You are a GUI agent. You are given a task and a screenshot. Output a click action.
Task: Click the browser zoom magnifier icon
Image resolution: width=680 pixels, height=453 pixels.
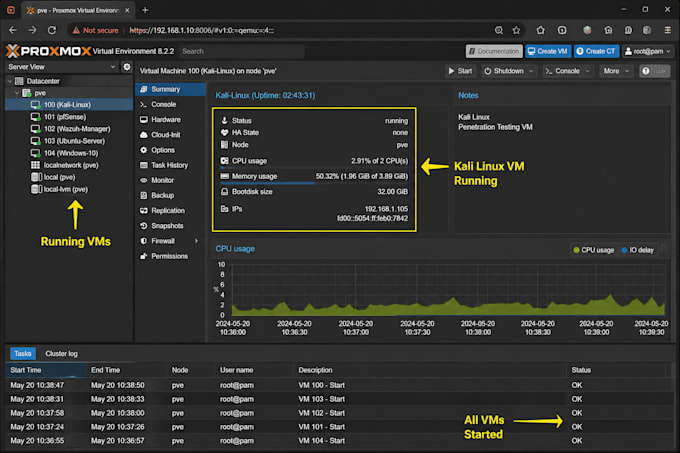tap(499, 30)
